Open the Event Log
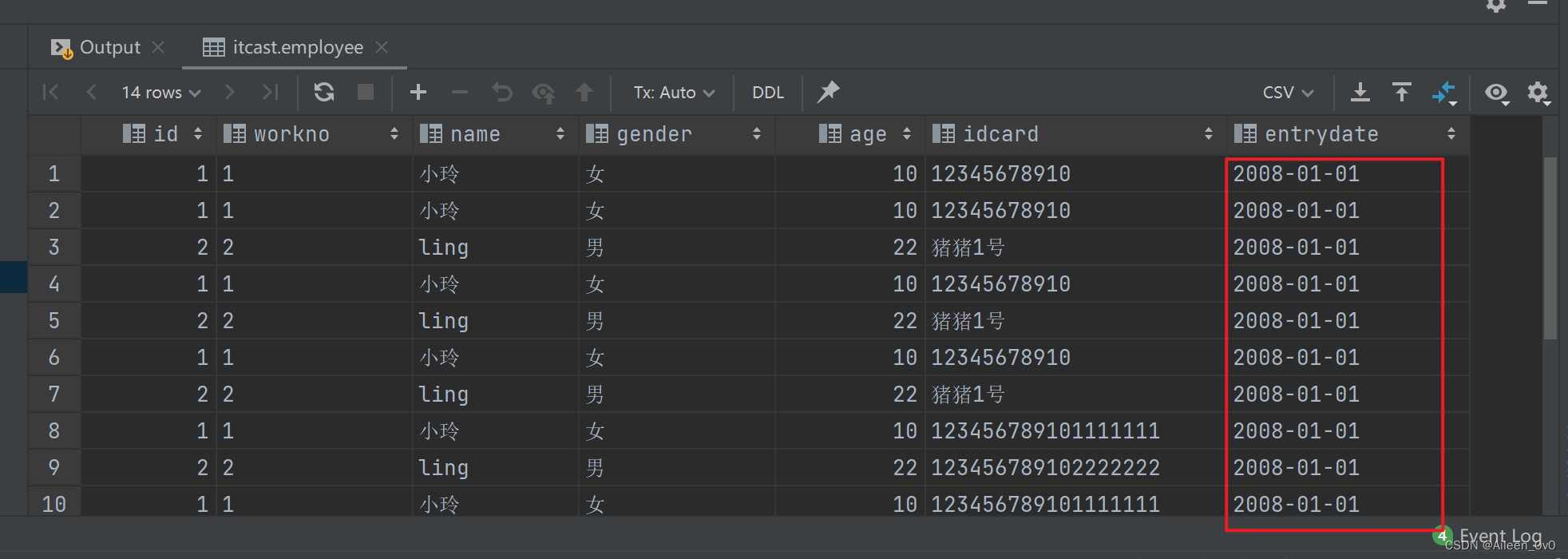The height and width of the screenshot is (559, 1568). [1499, 536]
